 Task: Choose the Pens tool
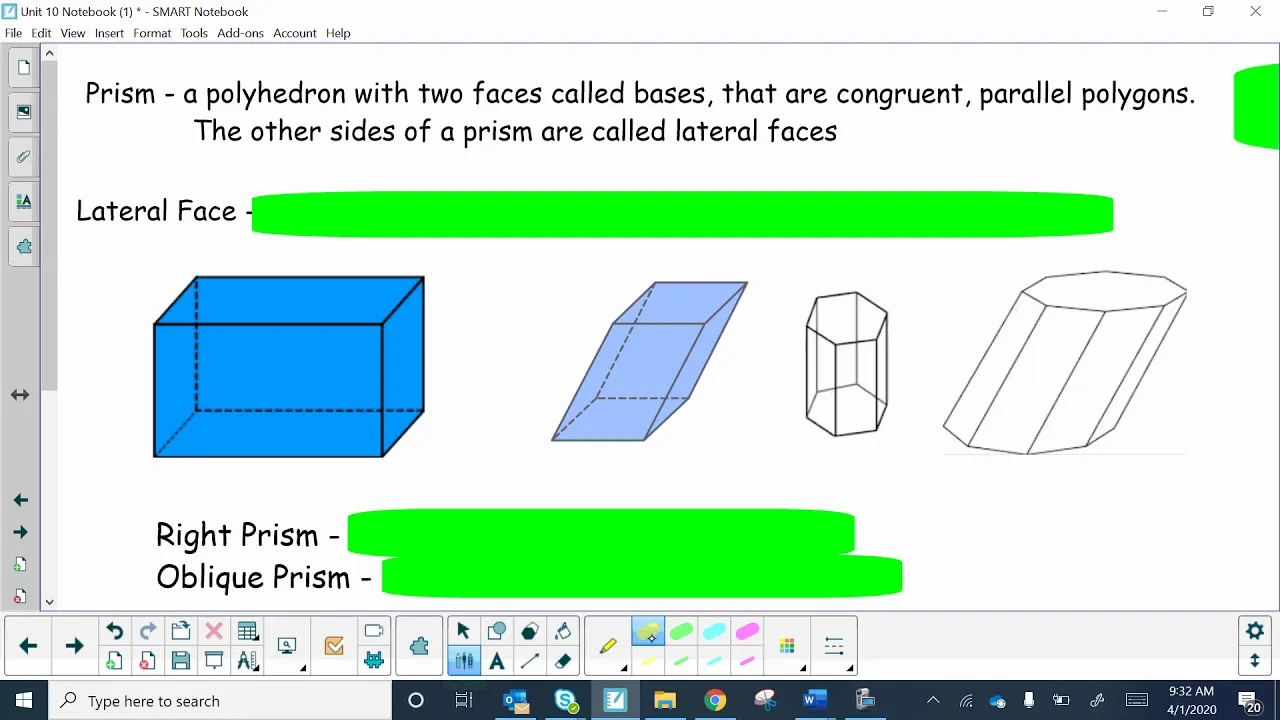coord(463,661)
